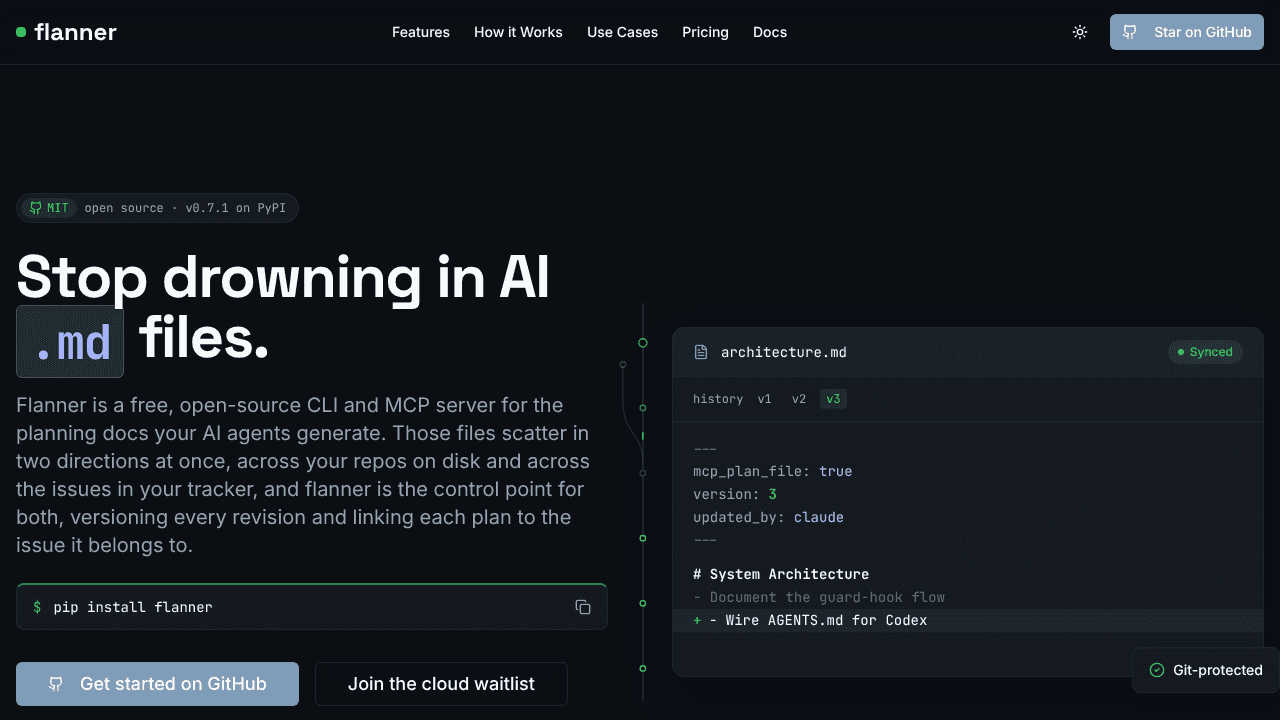This screenshot has height=720, width=1280.
Task: Click the MIT license badge
Action: pos(49,208)
